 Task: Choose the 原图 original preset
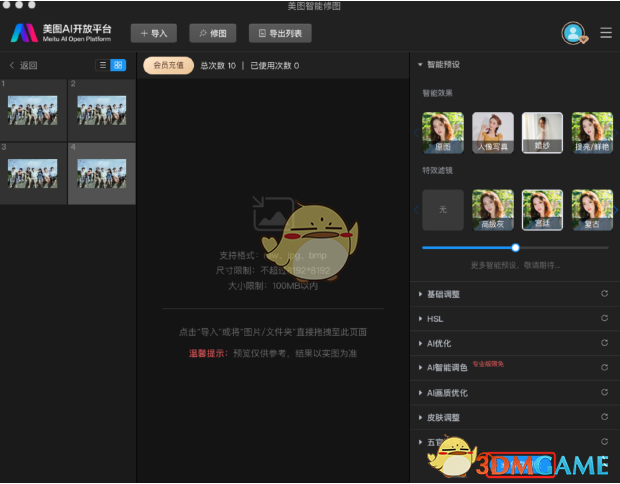coord(443,133)
